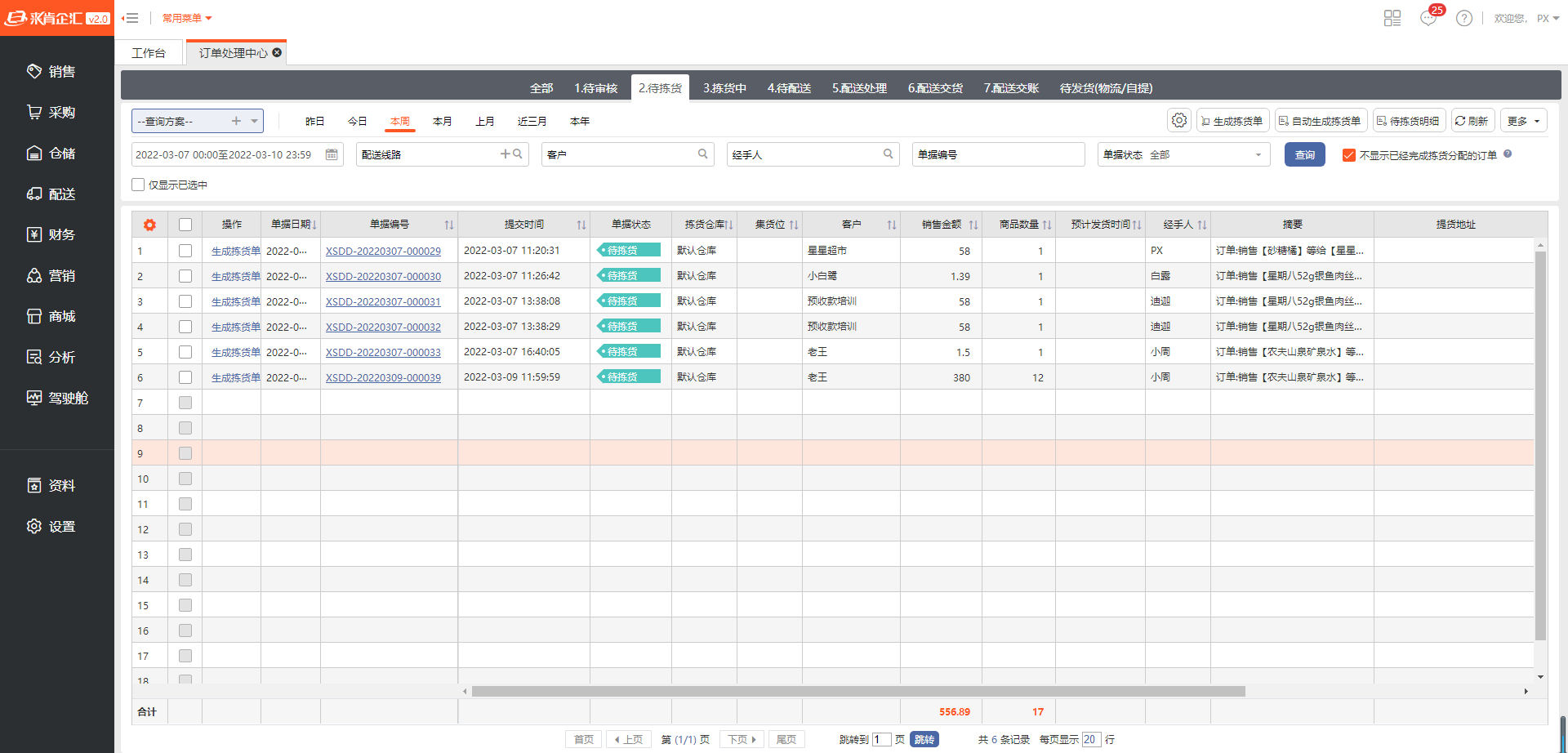This screenshot has width=1568, height=753.
Task: Open the apps grid icon in header
Action: [1392, 18]
